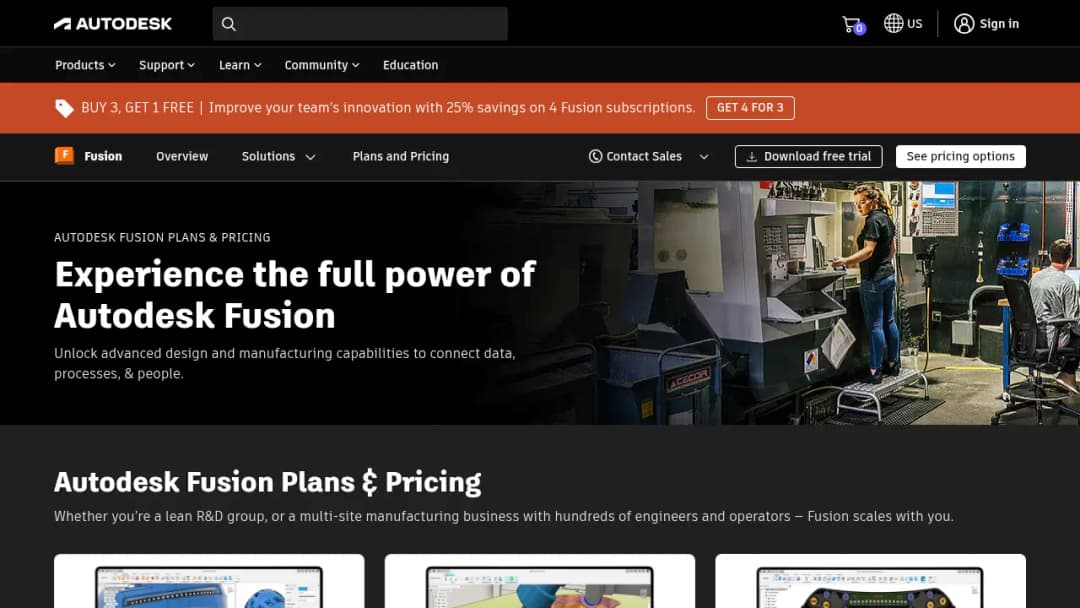Click the Sign in link

[999, 23]
